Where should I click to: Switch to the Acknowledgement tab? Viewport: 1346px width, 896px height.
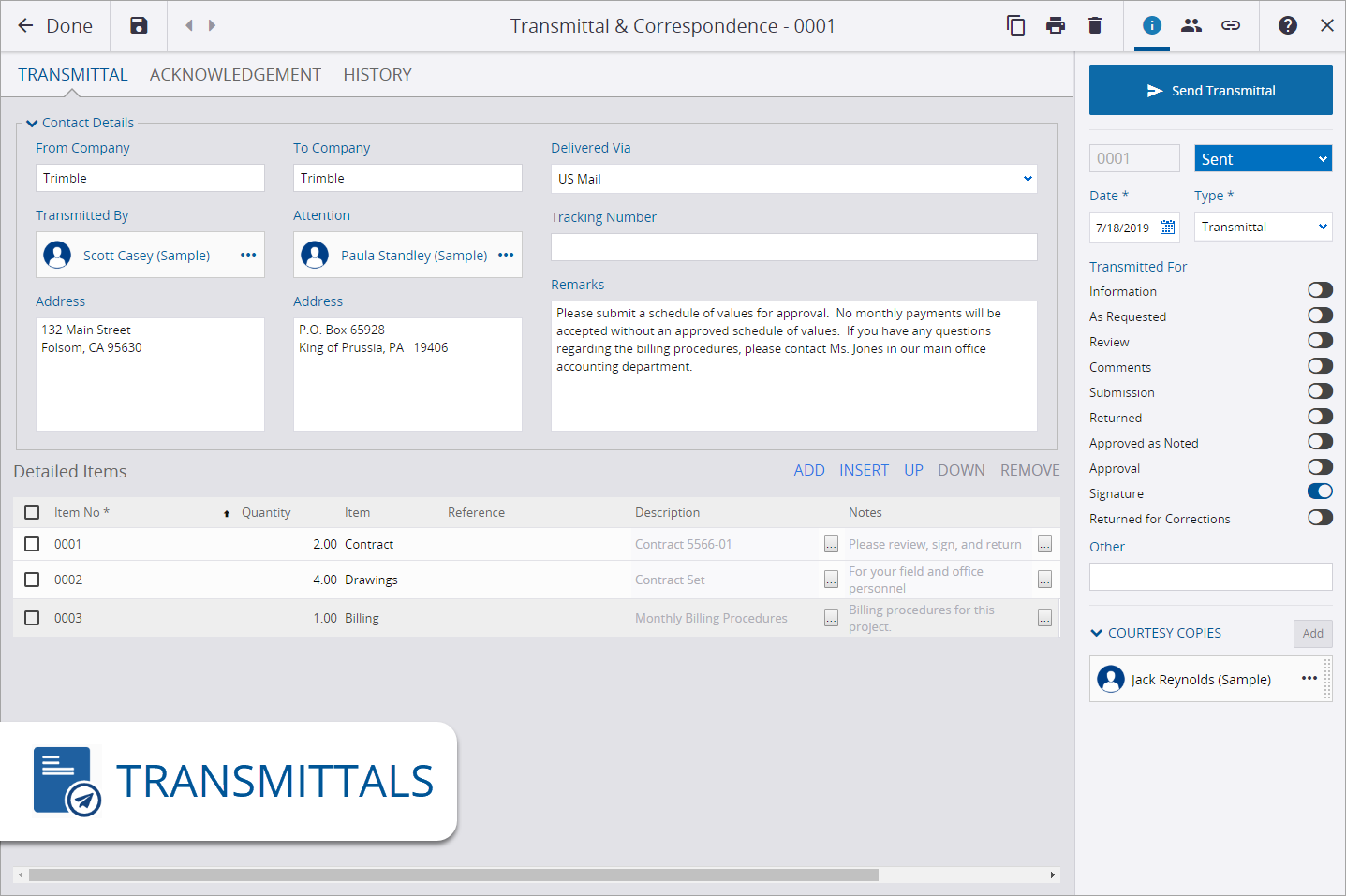235,75
